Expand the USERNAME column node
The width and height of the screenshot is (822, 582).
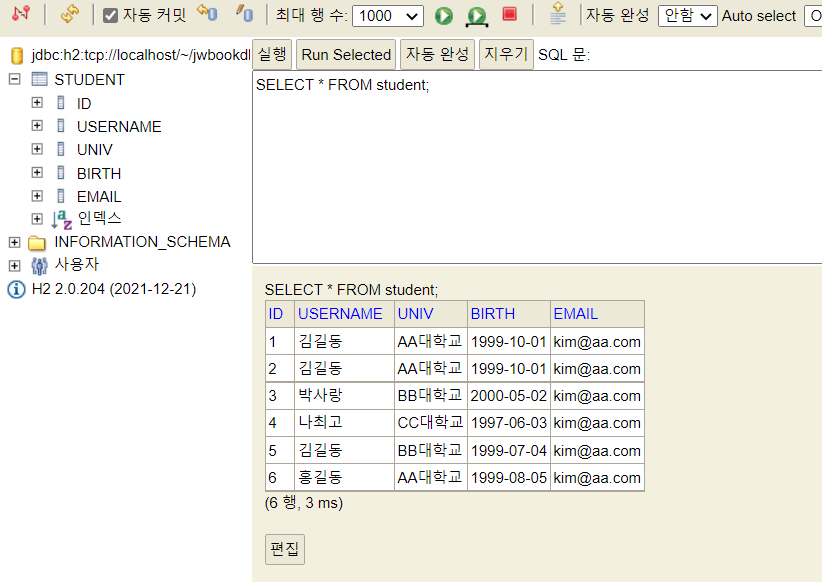point(37,125)
